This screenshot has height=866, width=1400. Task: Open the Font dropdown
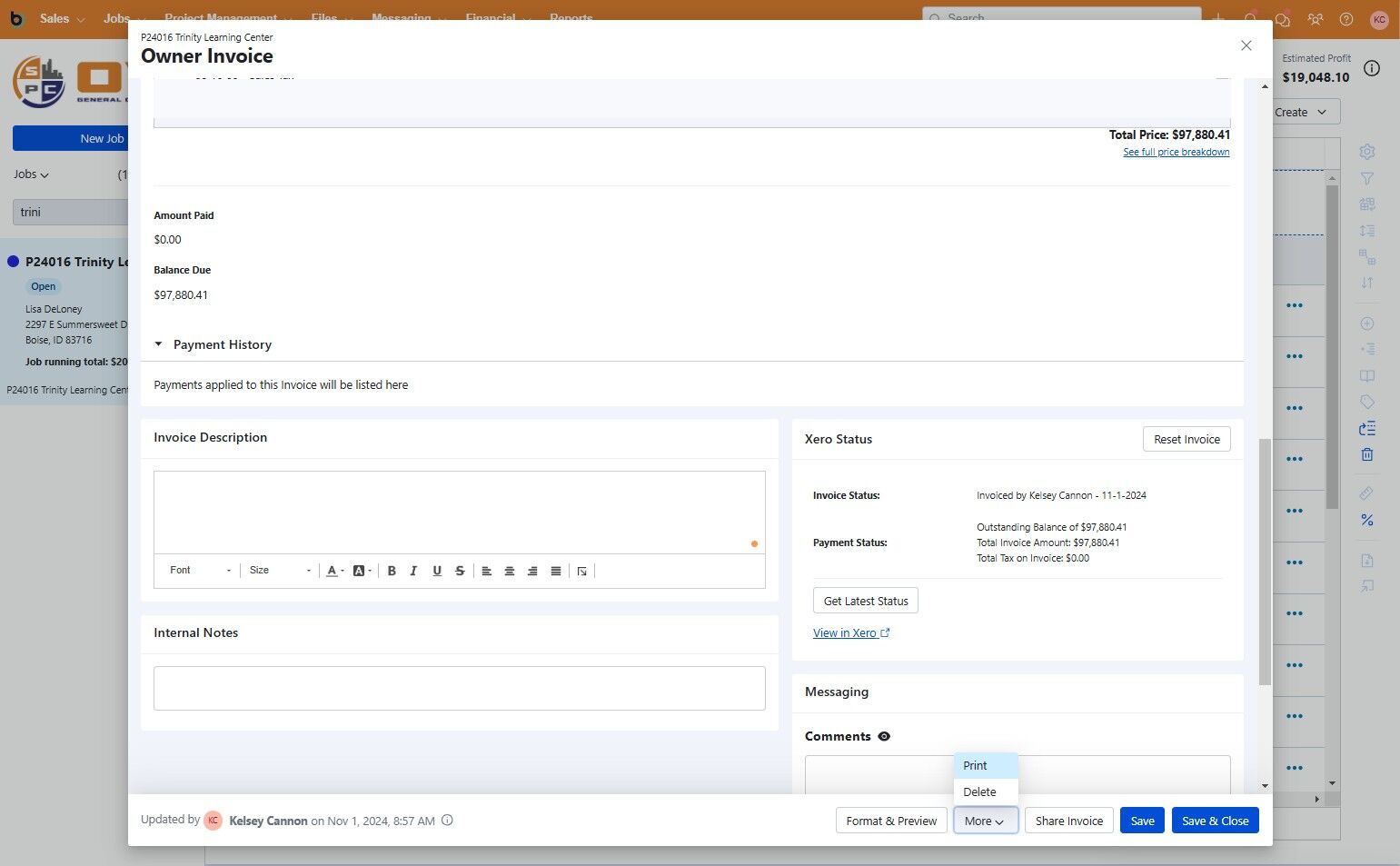[x=200, y=571]
